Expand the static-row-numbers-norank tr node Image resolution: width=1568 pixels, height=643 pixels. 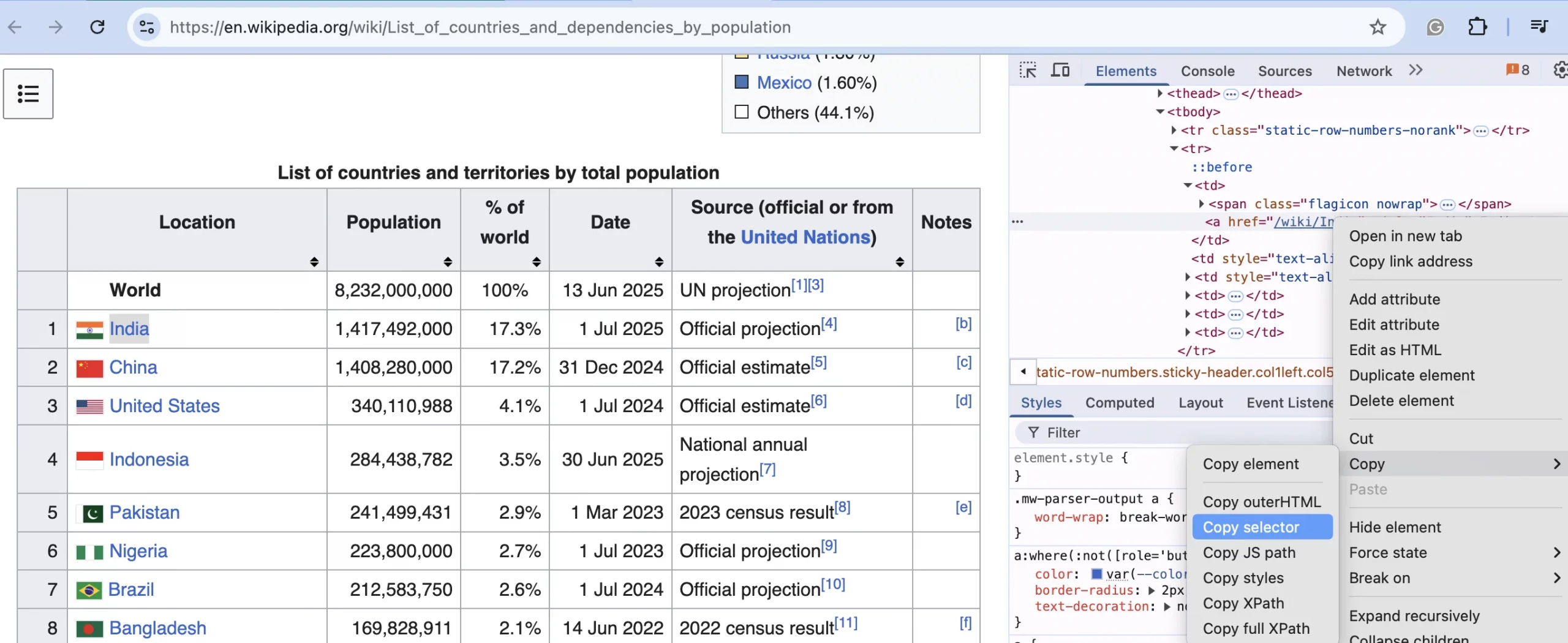tap(1174, 130)
